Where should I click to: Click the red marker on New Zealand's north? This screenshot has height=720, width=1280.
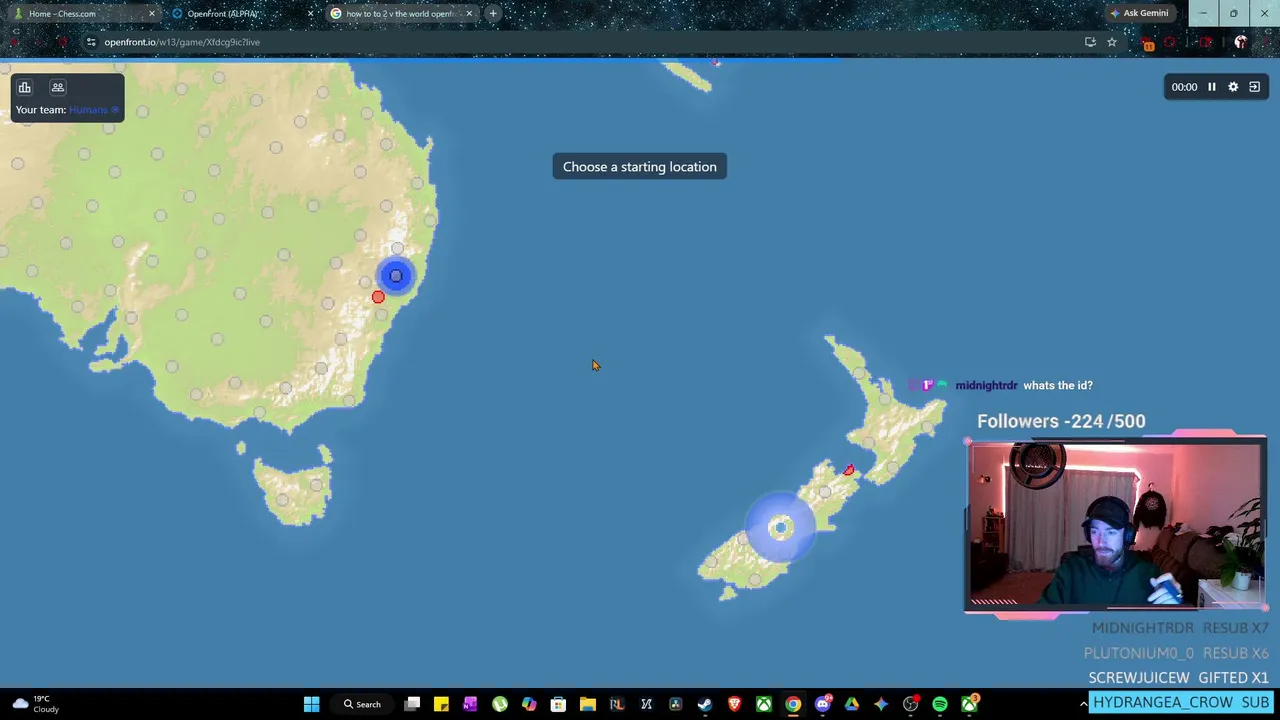pos(849,470)
